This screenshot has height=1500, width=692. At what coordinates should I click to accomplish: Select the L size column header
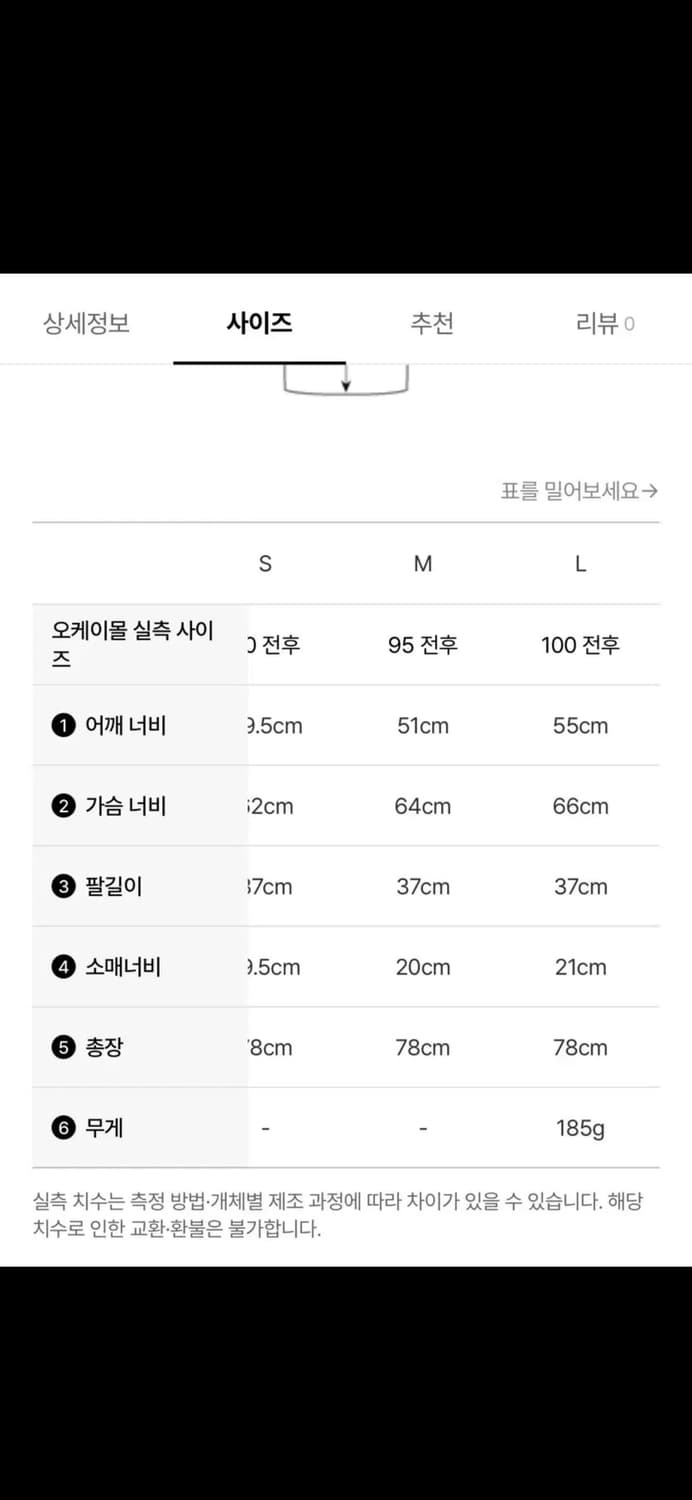click(581, 563)
